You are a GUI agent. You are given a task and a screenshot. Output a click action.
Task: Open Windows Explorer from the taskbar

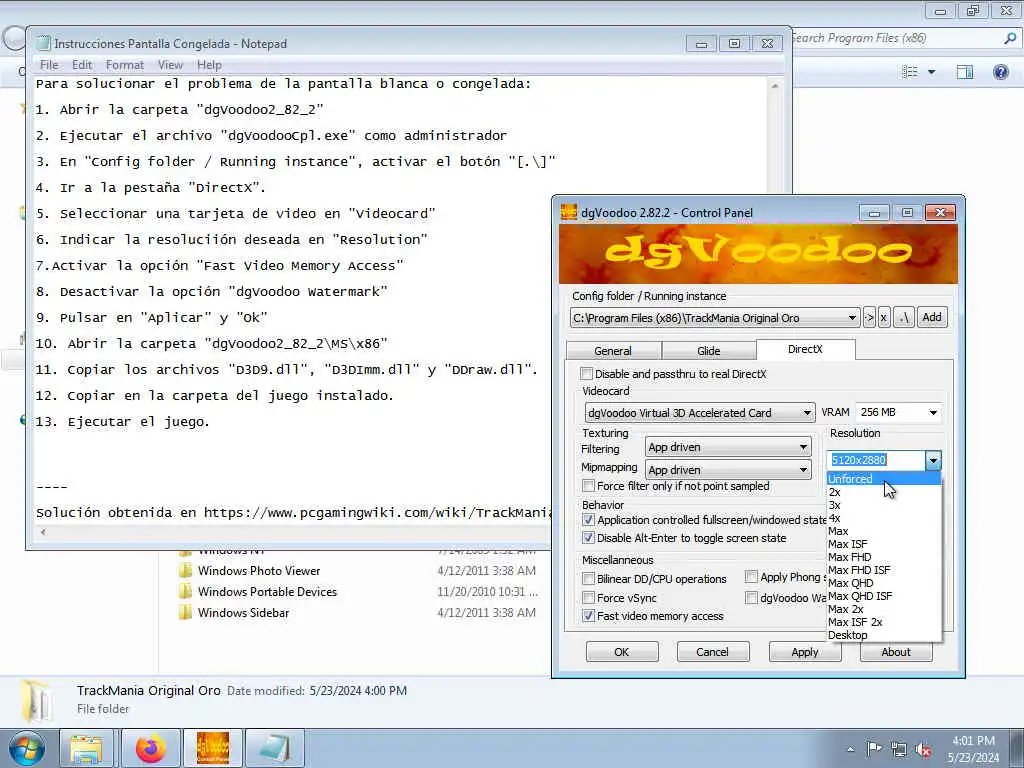tap(86, 748)
